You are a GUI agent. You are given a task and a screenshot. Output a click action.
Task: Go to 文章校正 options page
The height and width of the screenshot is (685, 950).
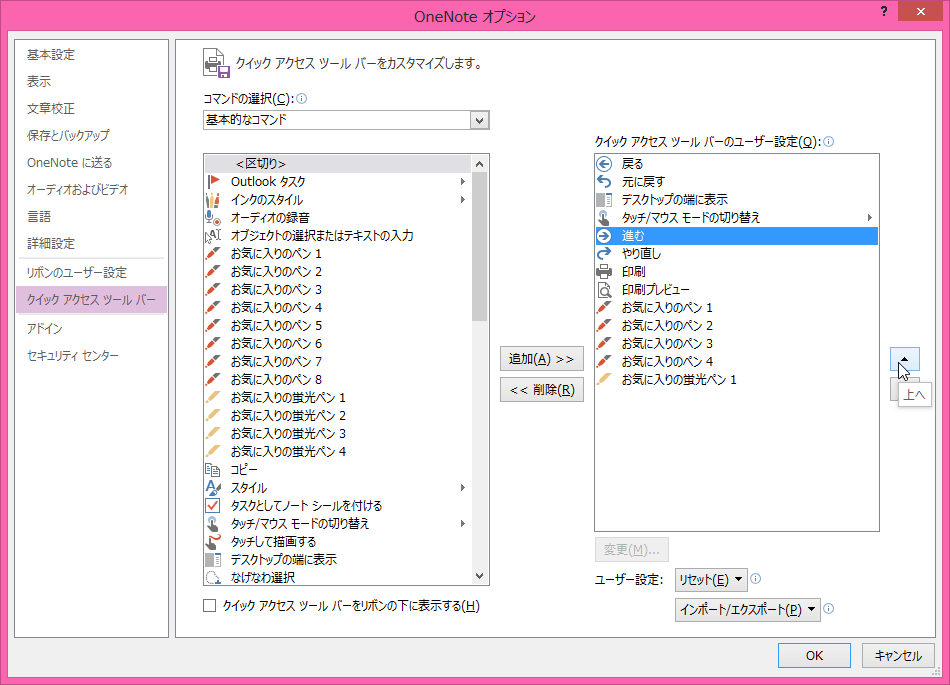coord(51,108)
